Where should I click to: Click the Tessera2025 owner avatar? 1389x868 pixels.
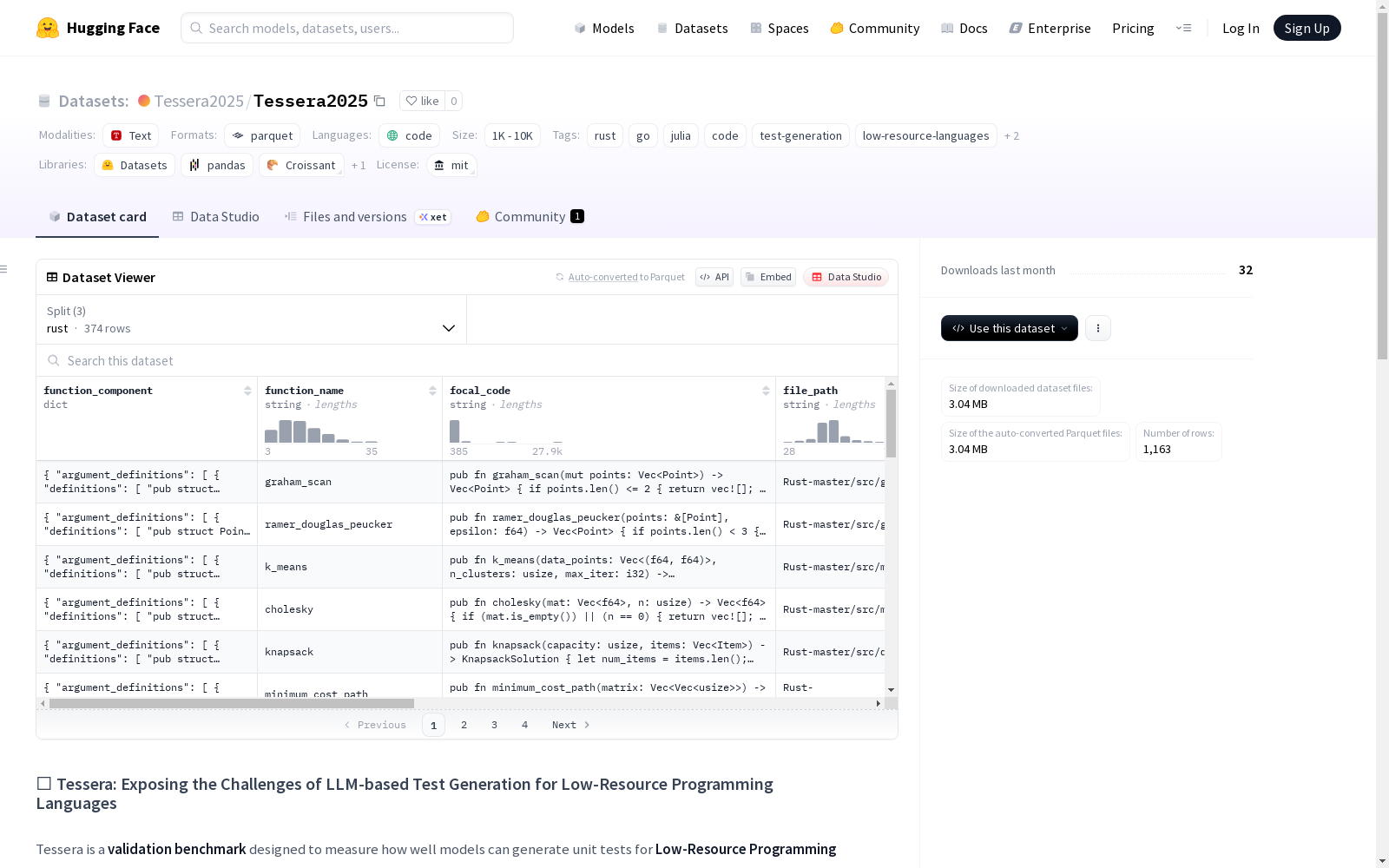tap(144, 101)
